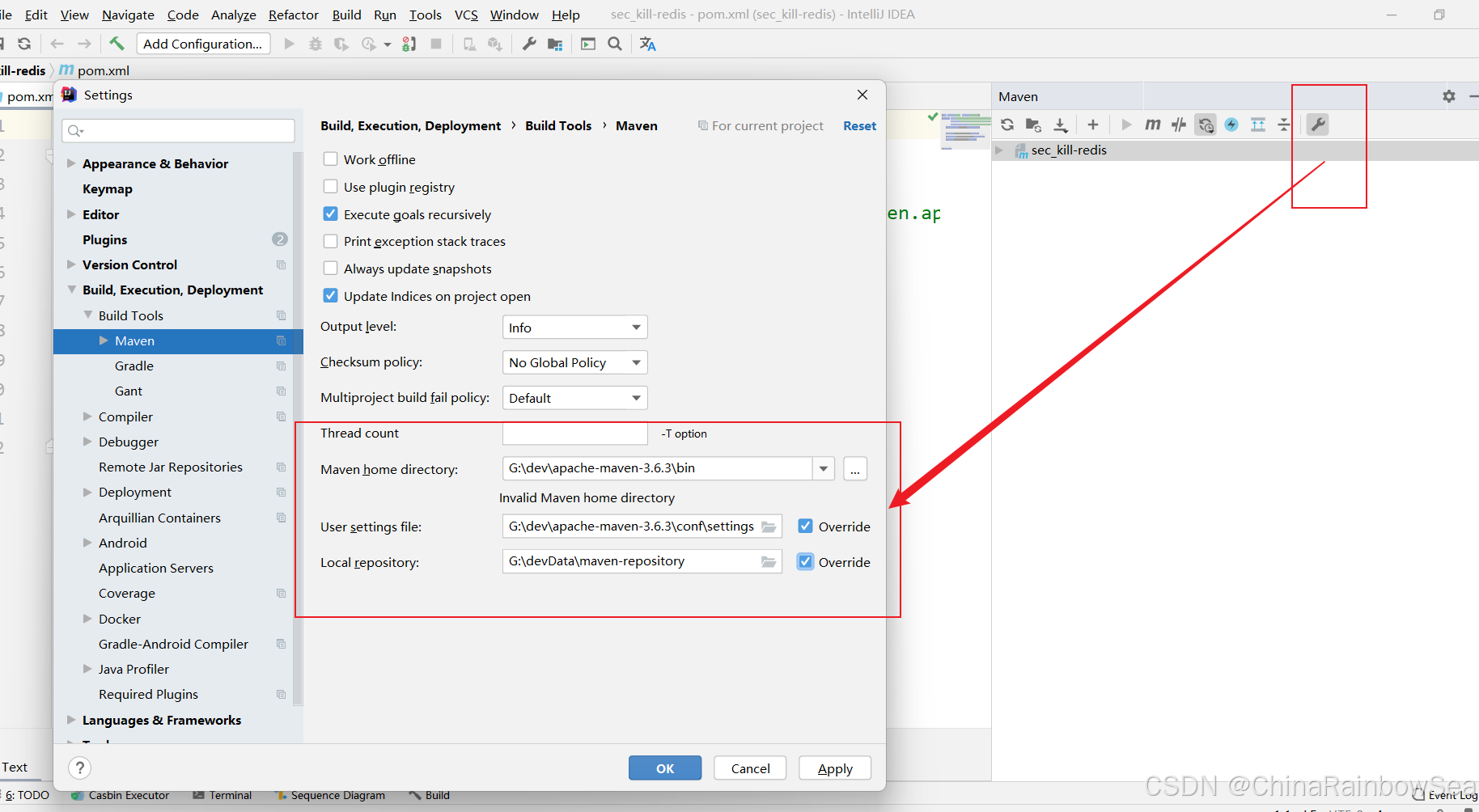Select Gradle in settings tree
Viewport: 1479px width, 812px height.
tap(134, 366)
